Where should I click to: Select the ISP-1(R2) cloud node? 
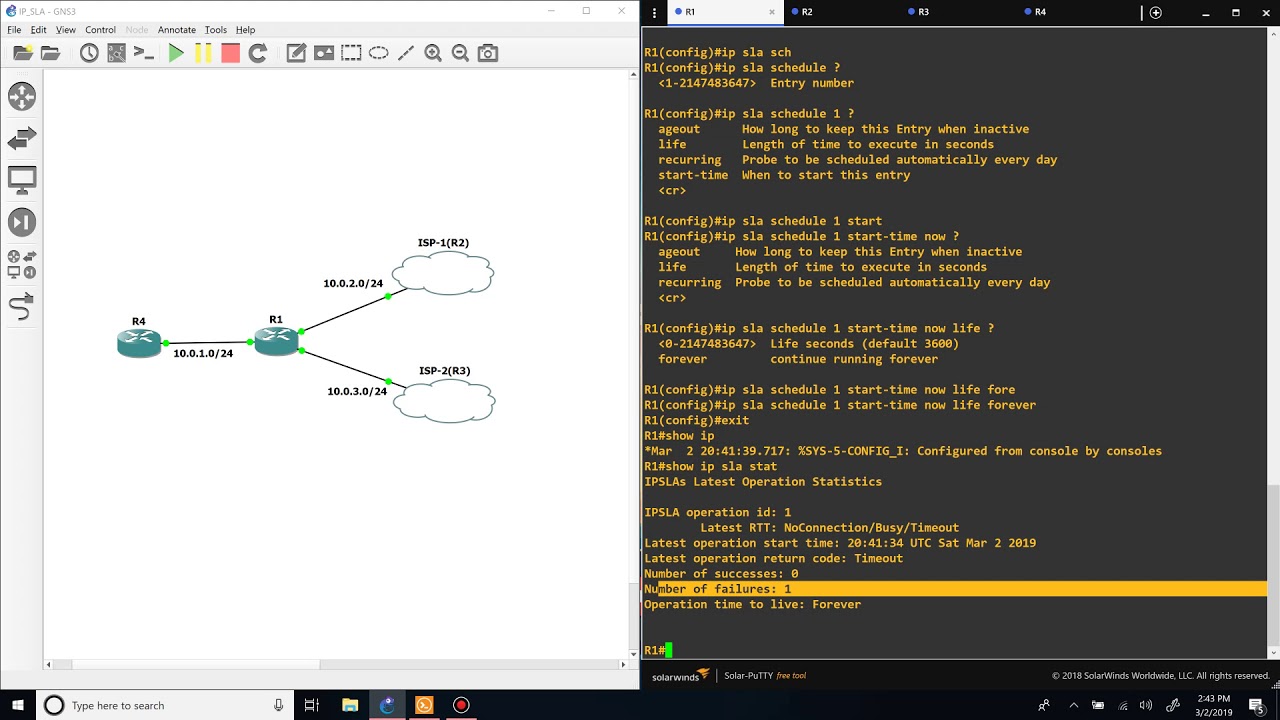click(443, 273)
